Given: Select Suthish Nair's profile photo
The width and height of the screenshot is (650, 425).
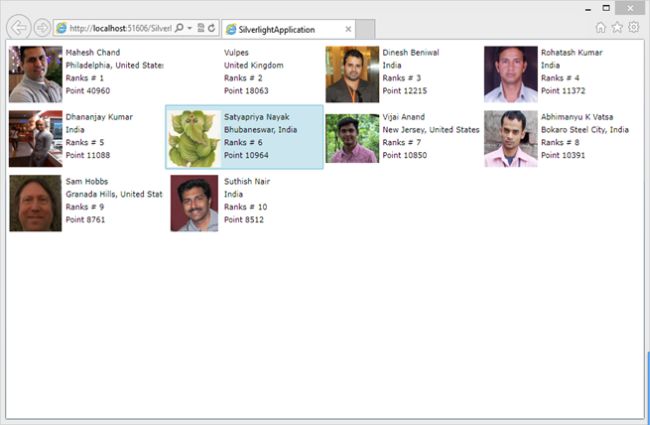Looking at the screenshot, I should (194, 203).
